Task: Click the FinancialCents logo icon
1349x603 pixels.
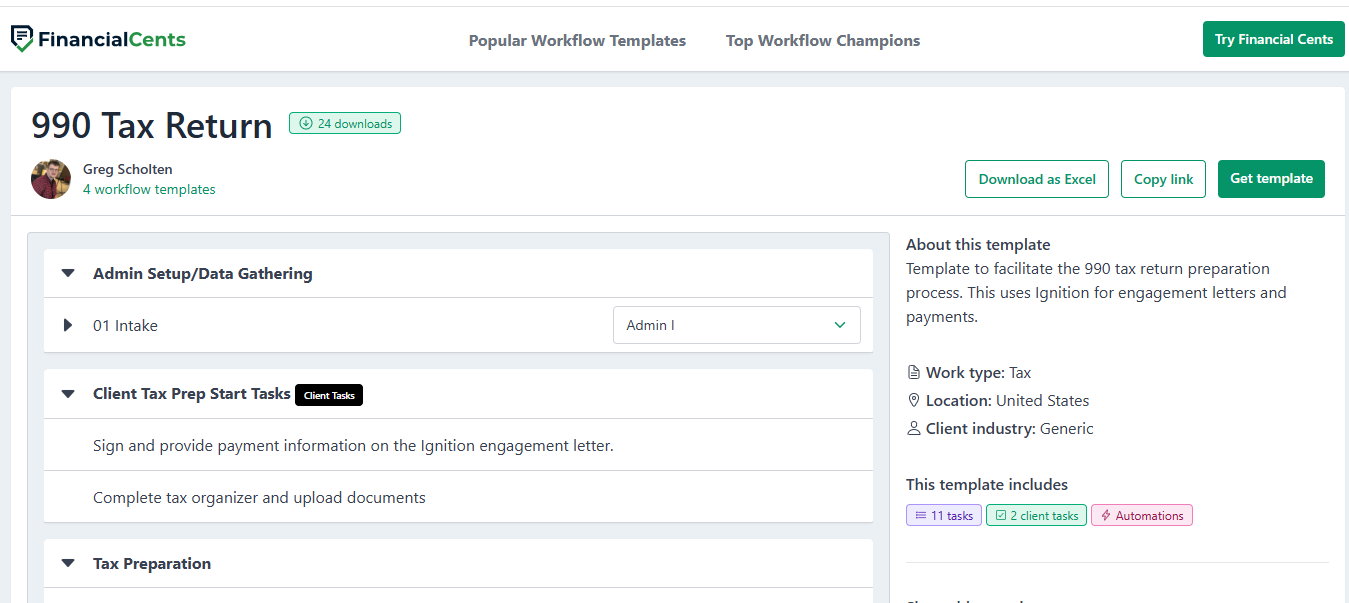Action: [22, 39]
